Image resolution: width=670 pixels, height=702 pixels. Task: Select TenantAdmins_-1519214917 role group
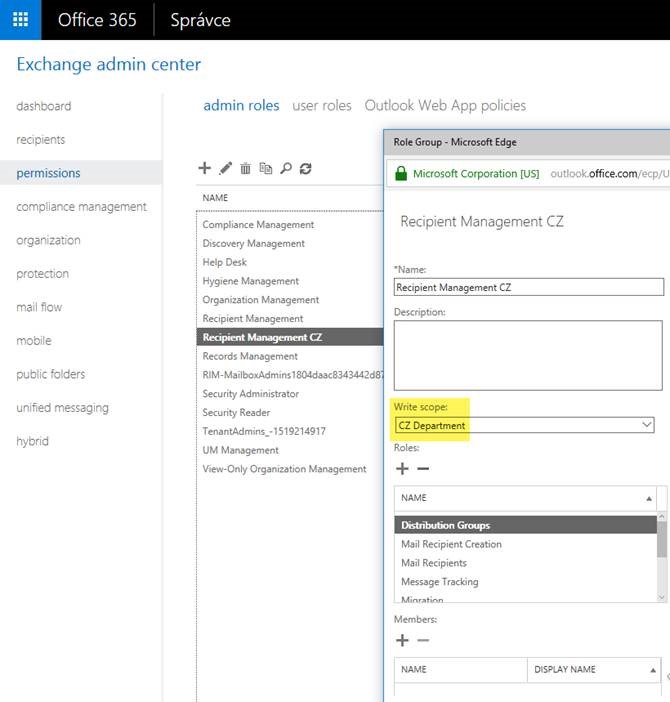(264, 432)
